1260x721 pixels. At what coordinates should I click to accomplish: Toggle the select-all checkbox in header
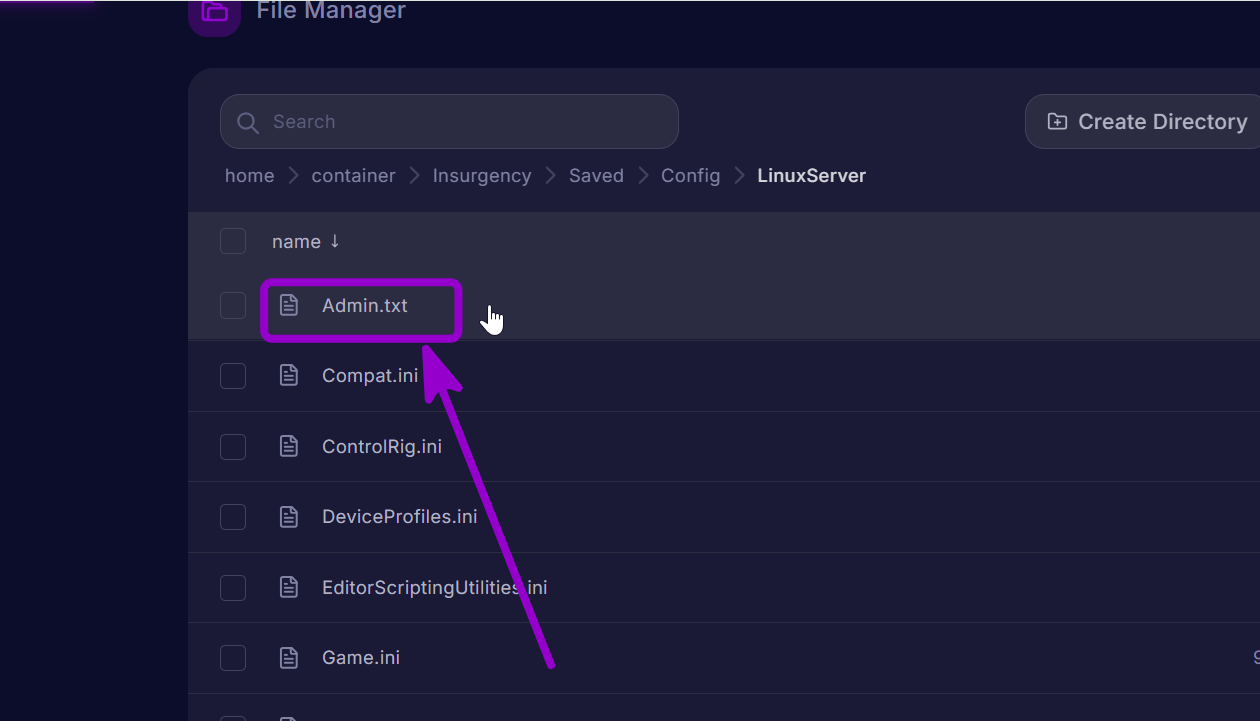tap(233, 241)
